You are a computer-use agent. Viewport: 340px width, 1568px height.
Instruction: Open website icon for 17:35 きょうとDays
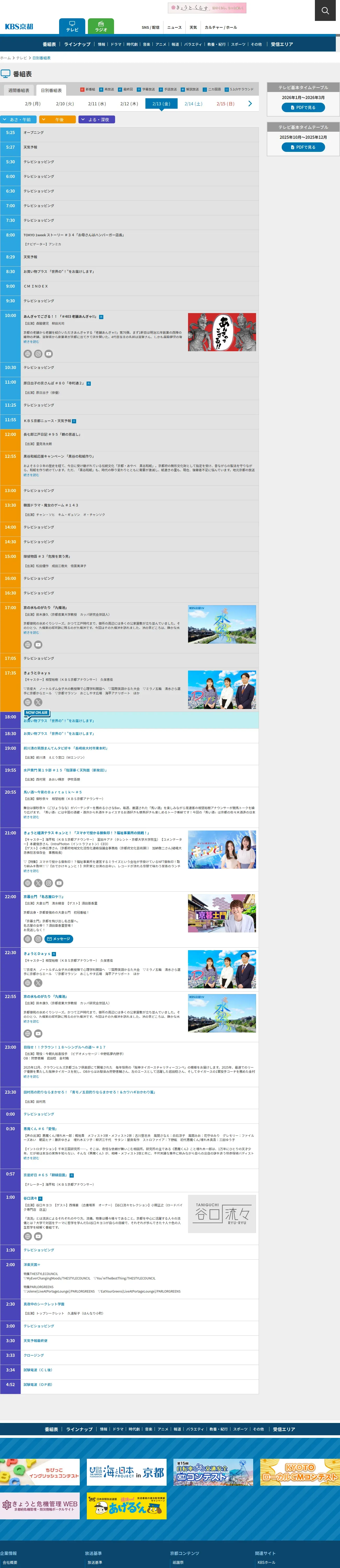[27, 702]
